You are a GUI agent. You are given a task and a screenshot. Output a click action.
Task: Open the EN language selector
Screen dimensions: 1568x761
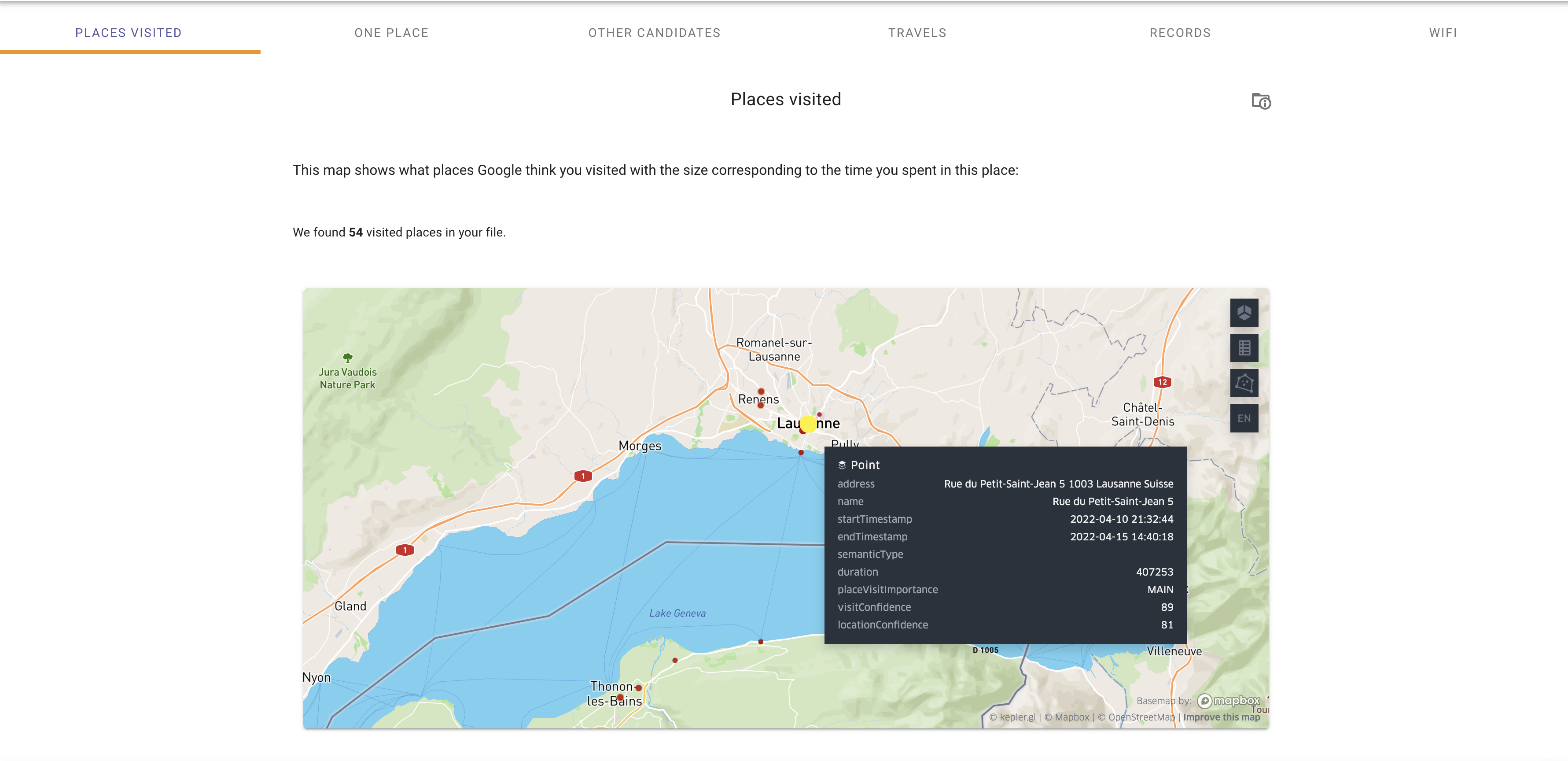(1244, 418)
